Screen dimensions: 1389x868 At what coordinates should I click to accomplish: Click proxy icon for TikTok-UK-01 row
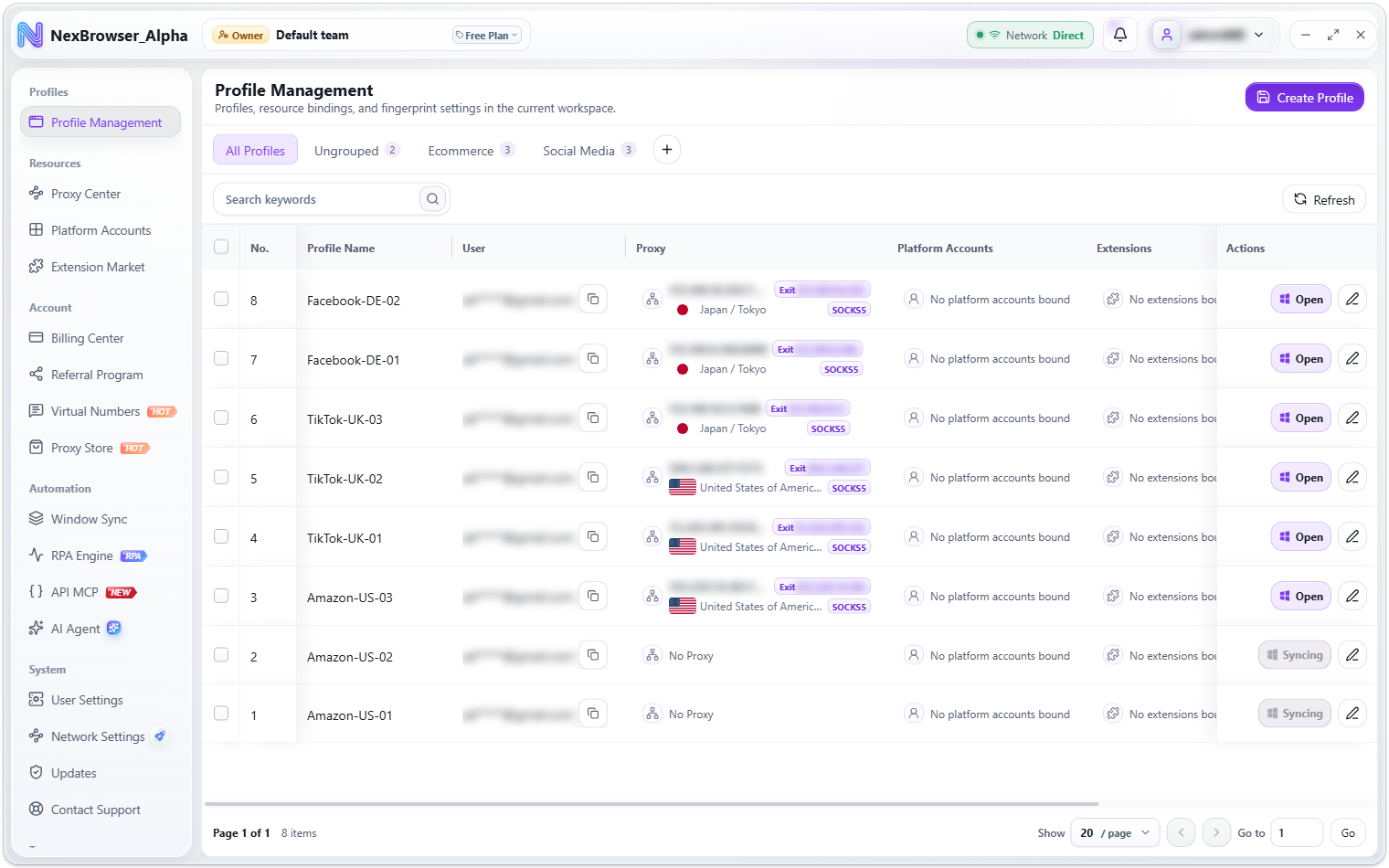pyautogui.click(x=652, y=536)
